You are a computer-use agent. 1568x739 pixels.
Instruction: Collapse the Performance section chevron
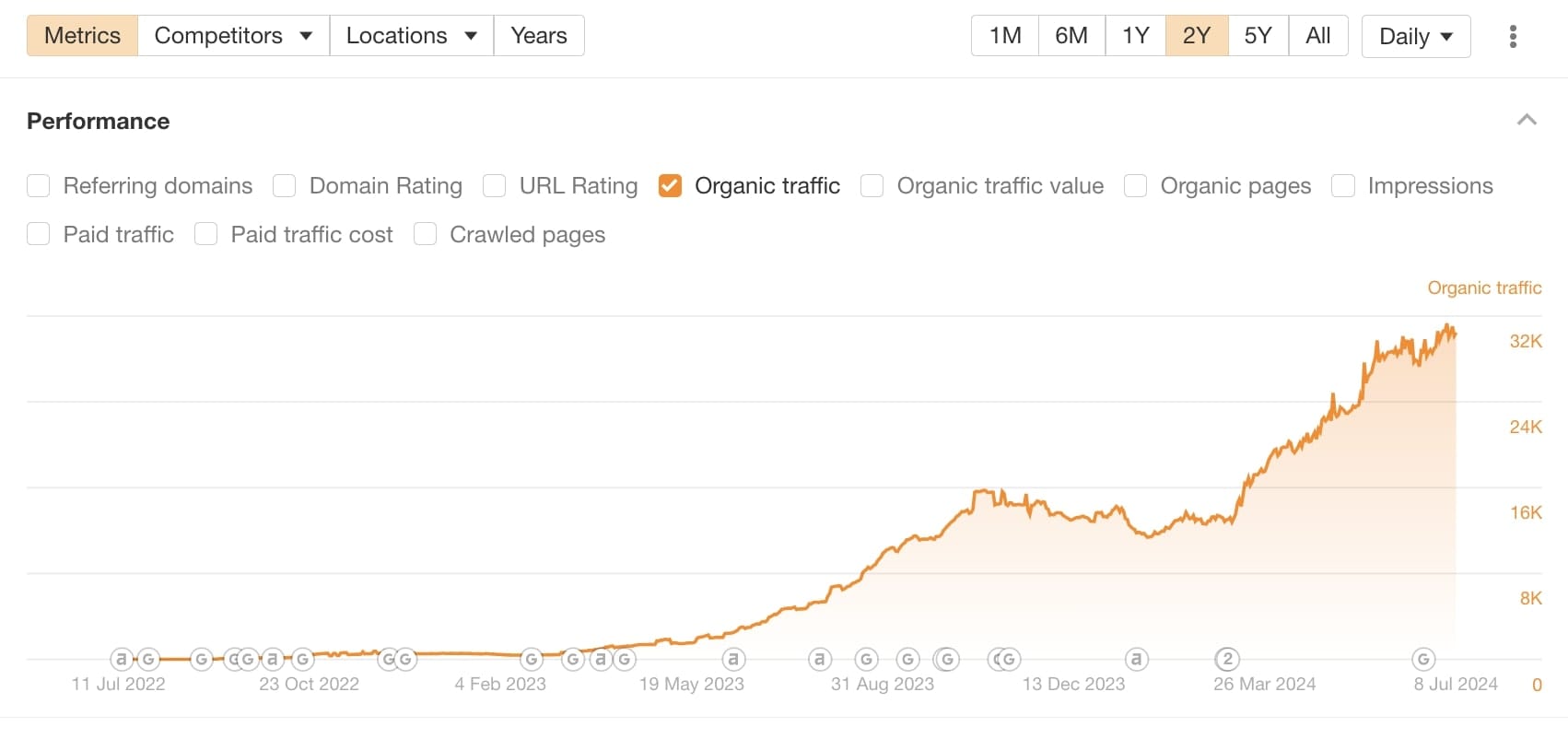click(x=1527, y=120)
